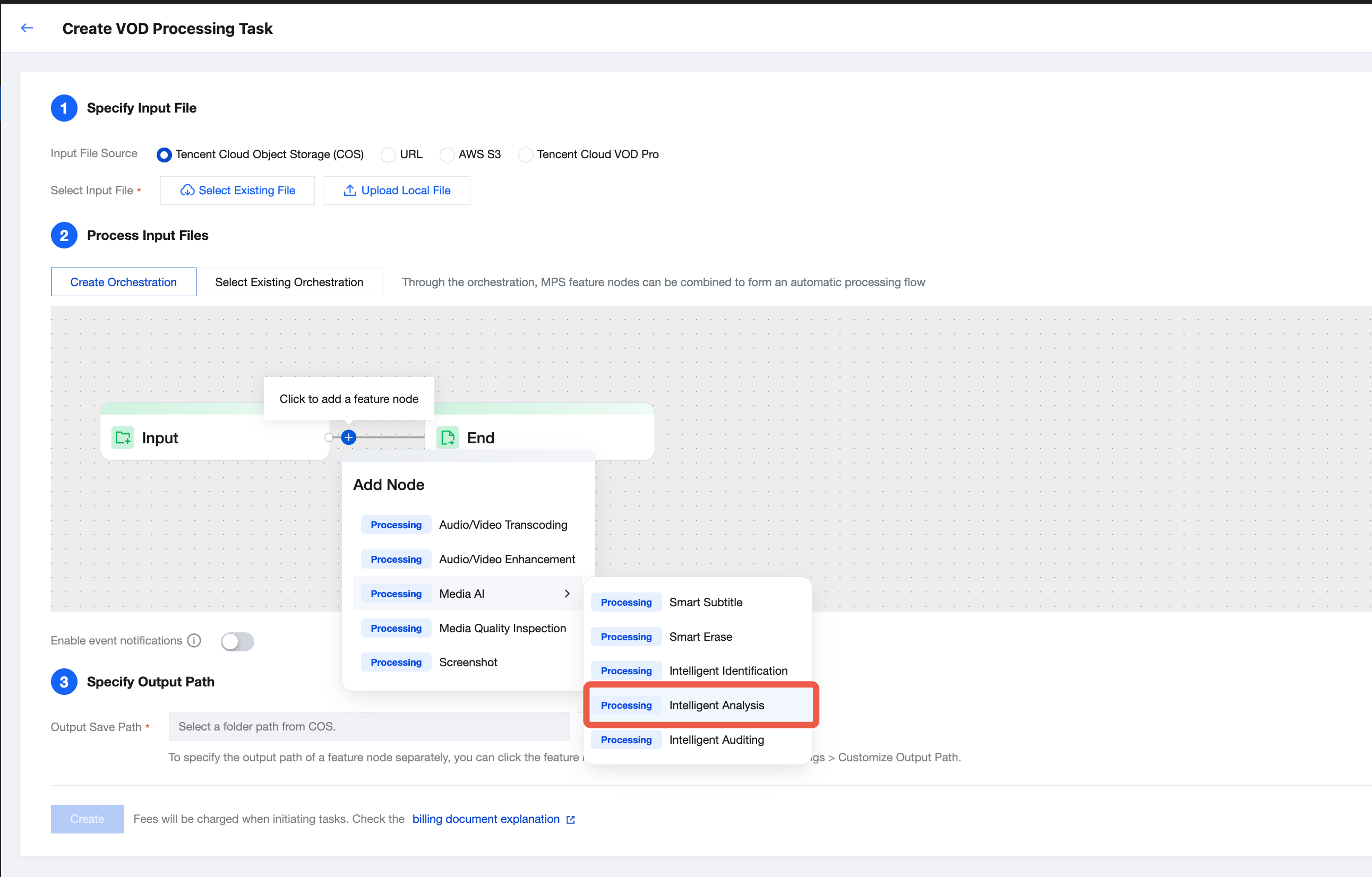This screenshot has width=1372, height=877.
Task: Open the billing document explanation link
Action: 485,819
